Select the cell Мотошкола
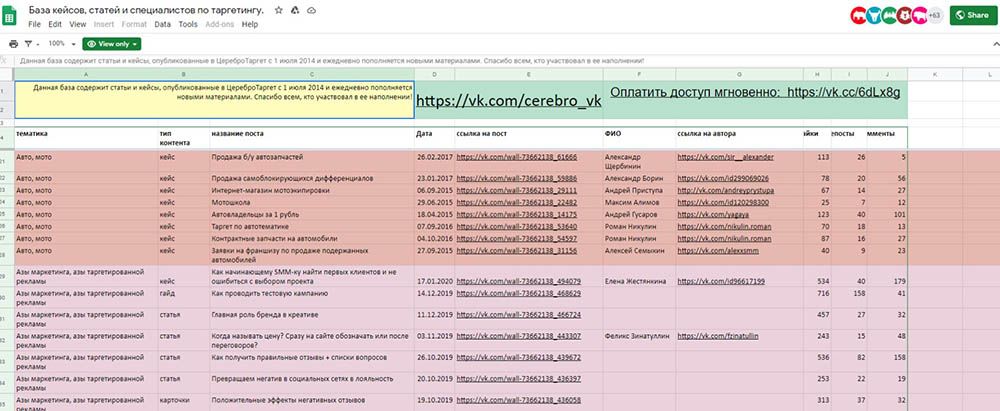 click(x=312, y=203)
